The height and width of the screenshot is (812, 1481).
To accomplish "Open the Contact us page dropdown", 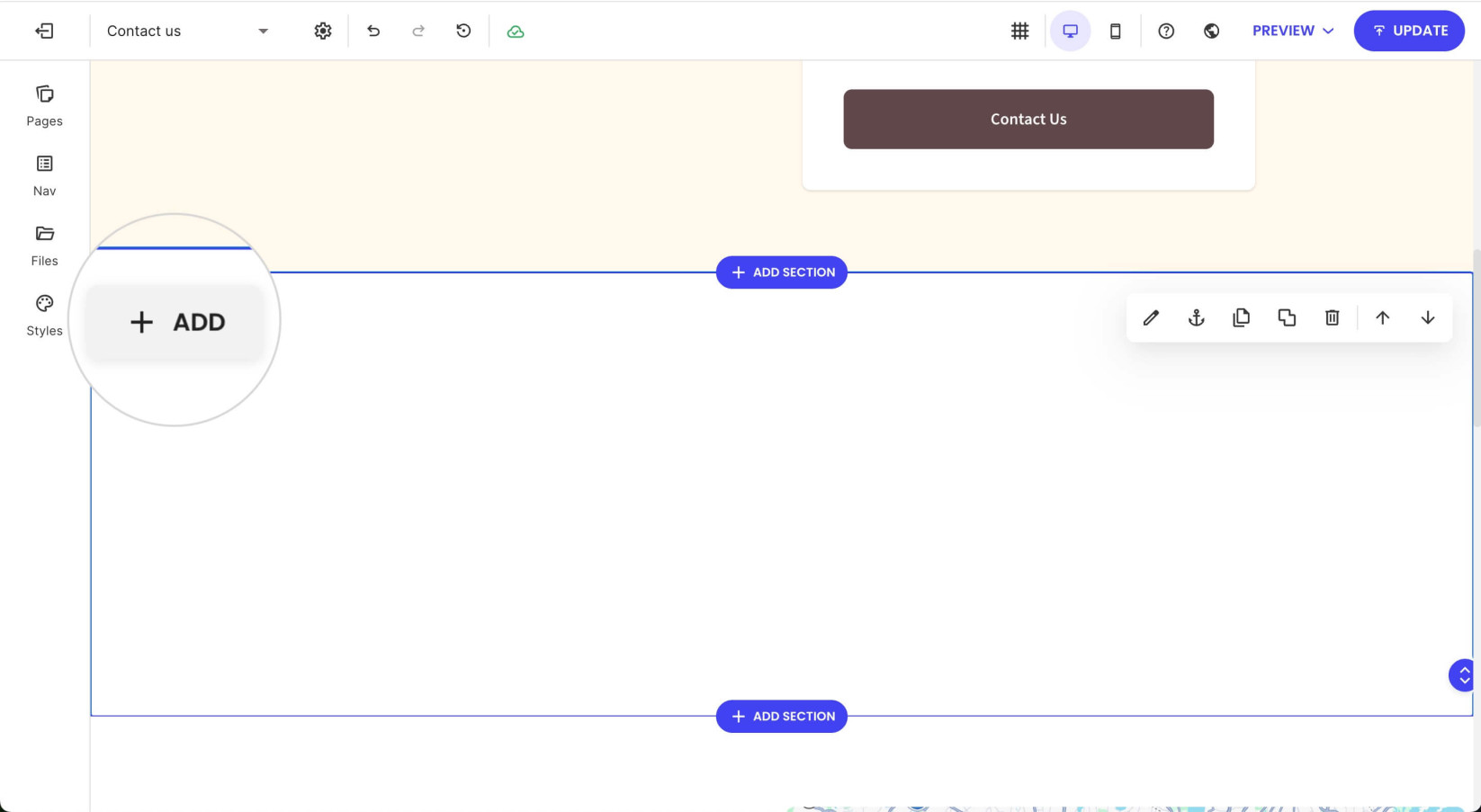I will (x=187, y=31).
